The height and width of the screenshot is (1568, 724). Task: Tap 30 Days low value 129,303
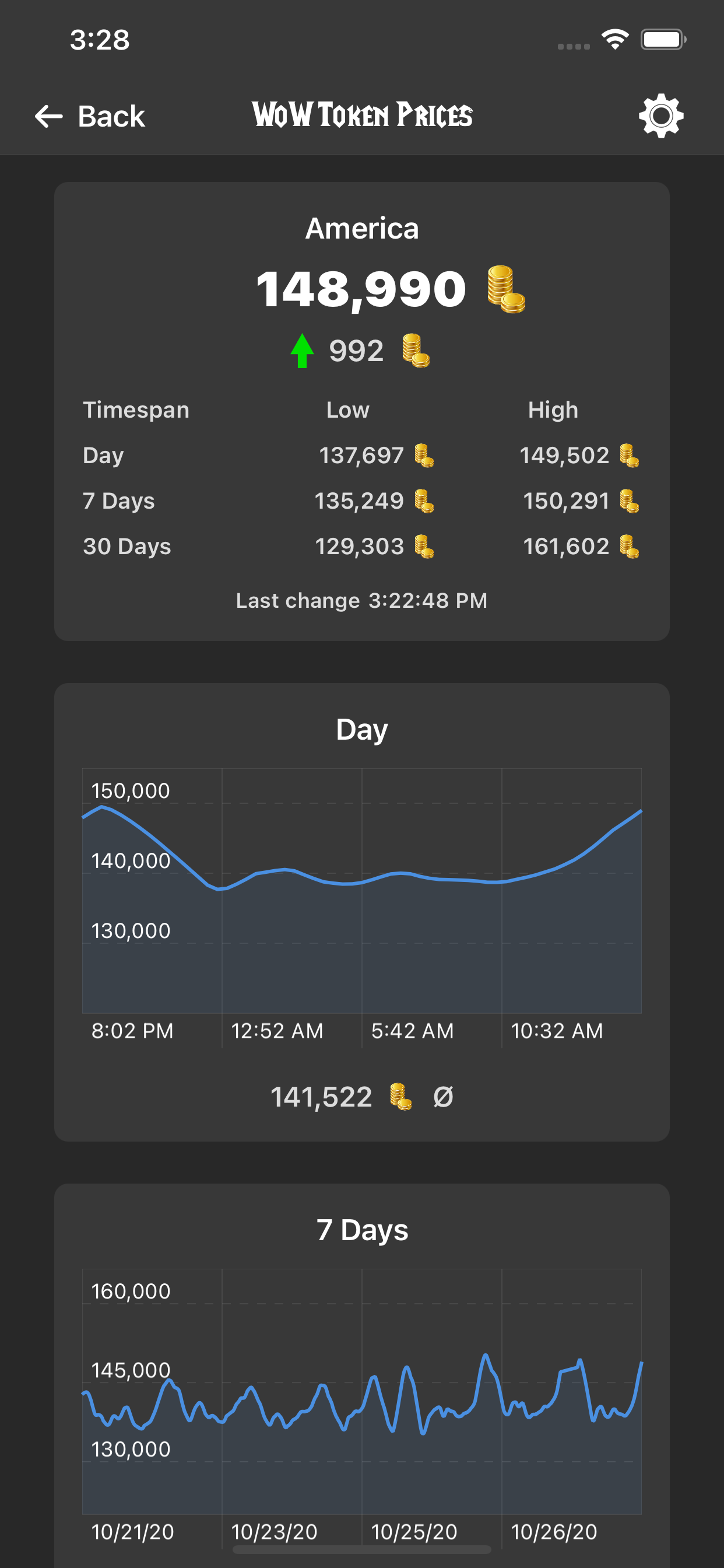point(360,547)
